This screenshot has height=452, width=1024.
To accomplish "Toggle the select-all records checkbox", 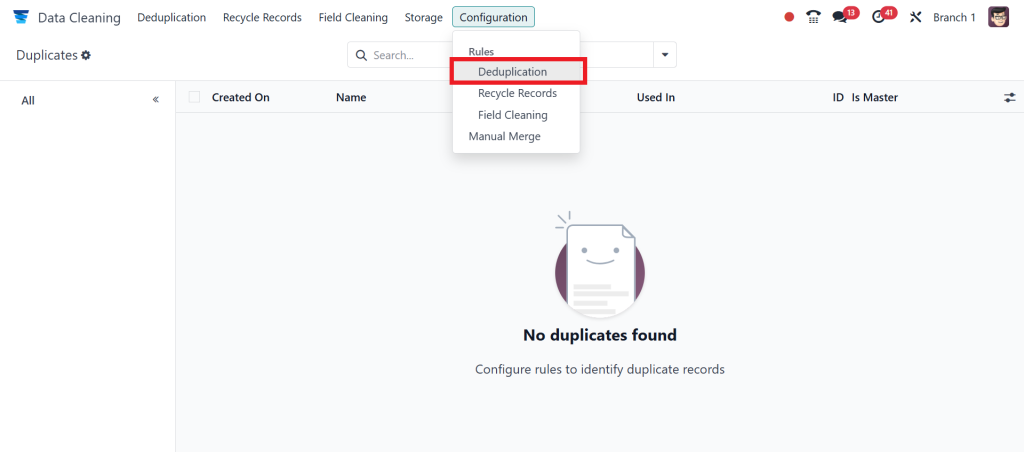I will [194, 97].
